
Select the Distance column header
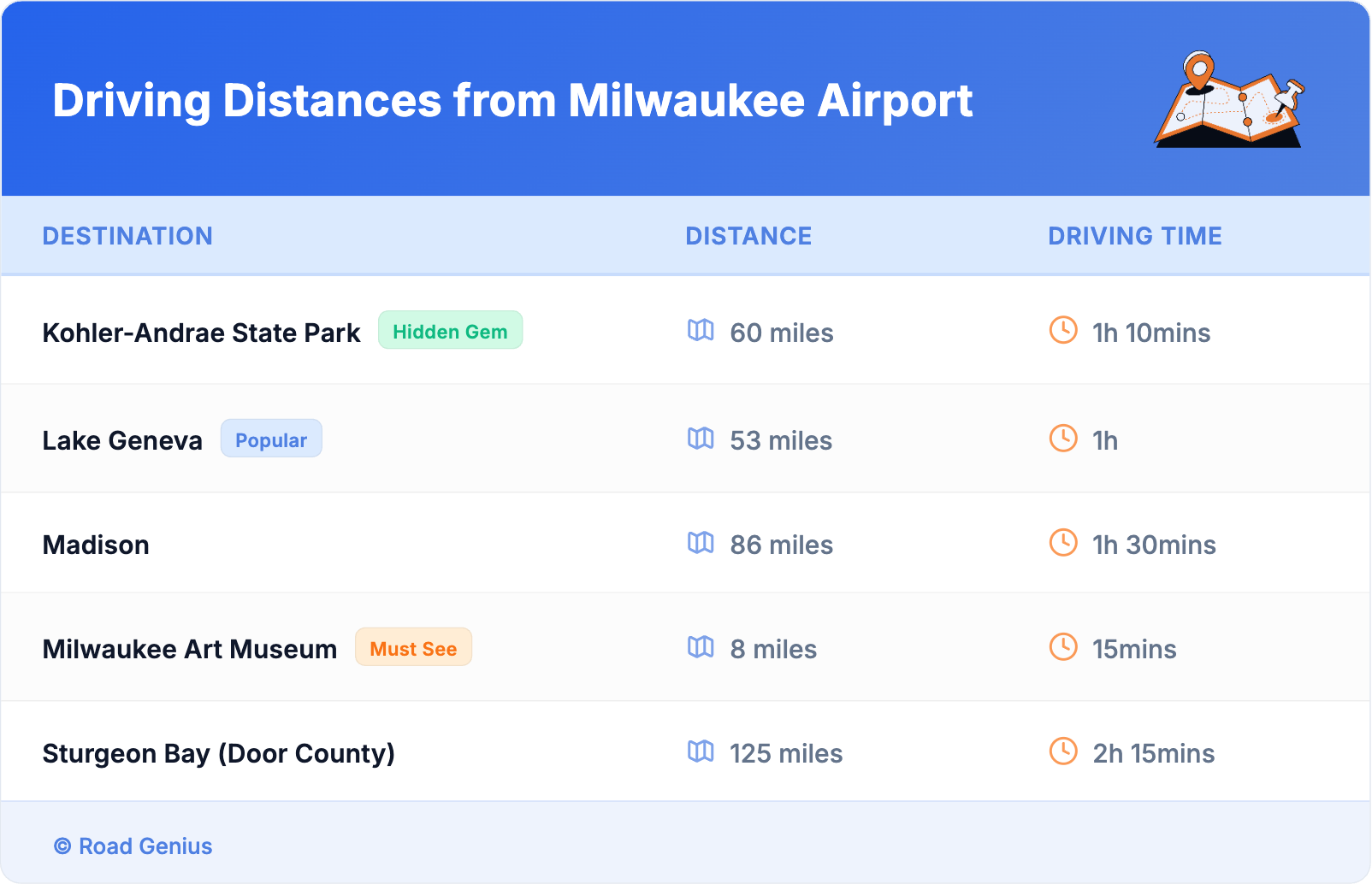(x=748, y=236)
